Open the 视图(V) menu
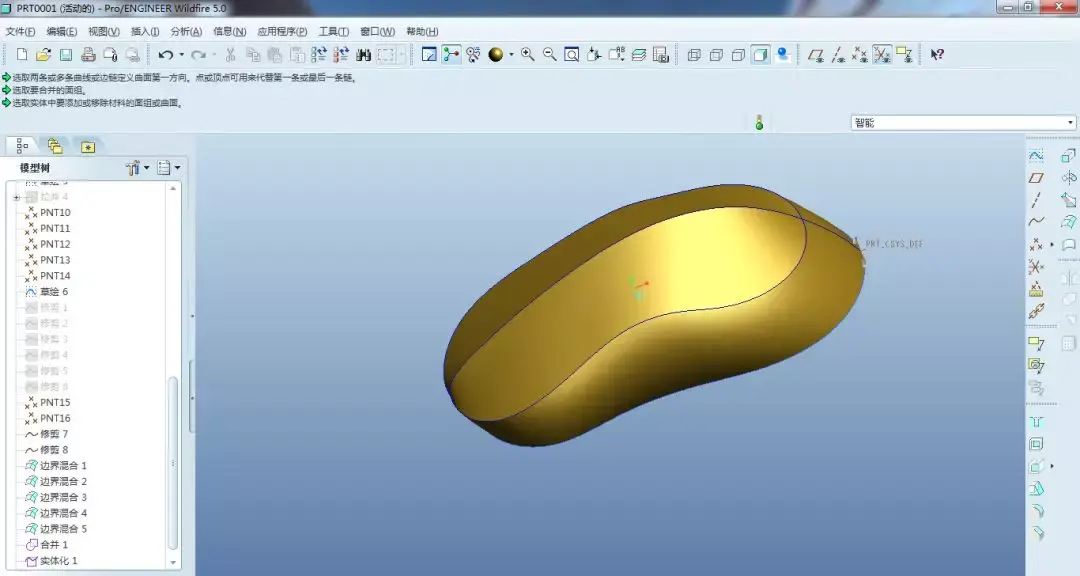 pyautogui.click(x=103, y=32)
